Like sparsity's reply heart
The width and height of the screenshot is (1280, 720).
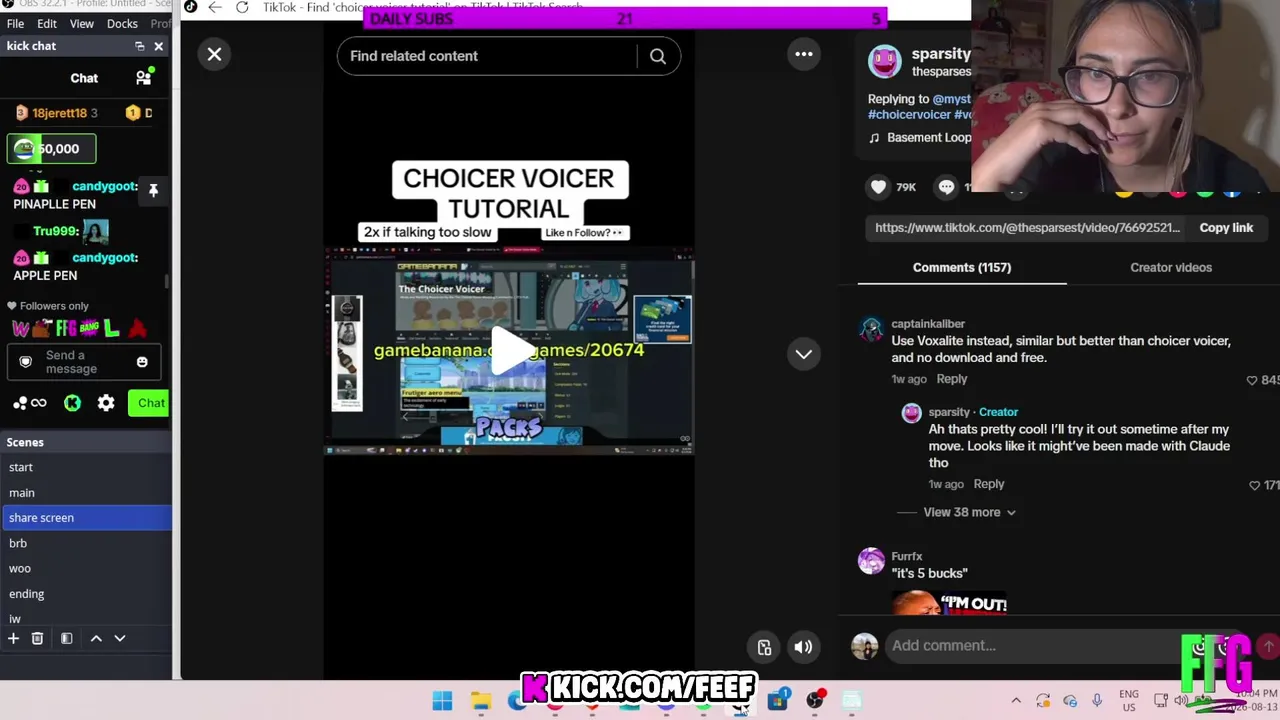tap(1255, 485)
